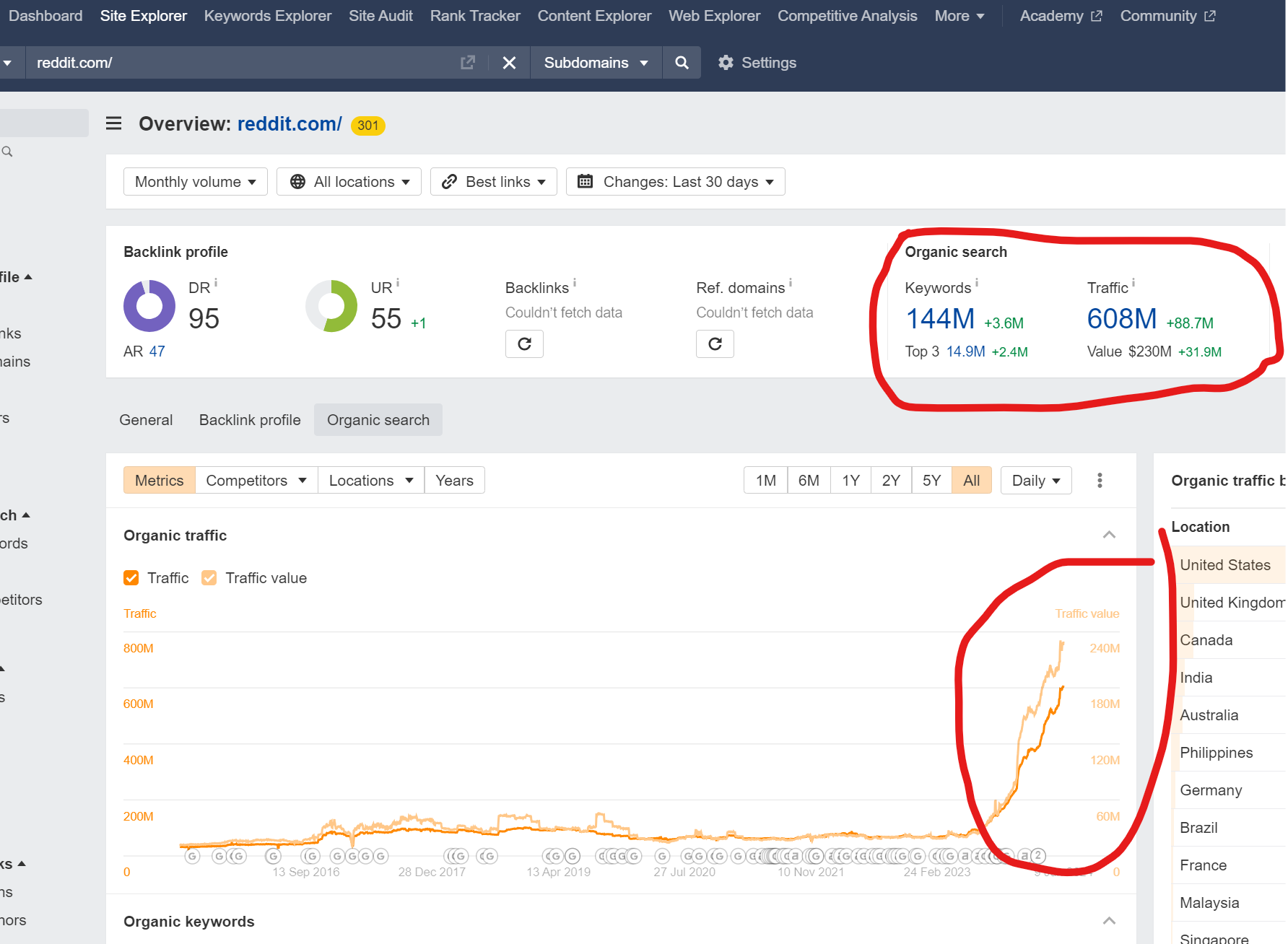The height and width of the screenshot is (944, 1288).
Task: Open the Subdomains mode dropdown
Action: pos(596,63)
